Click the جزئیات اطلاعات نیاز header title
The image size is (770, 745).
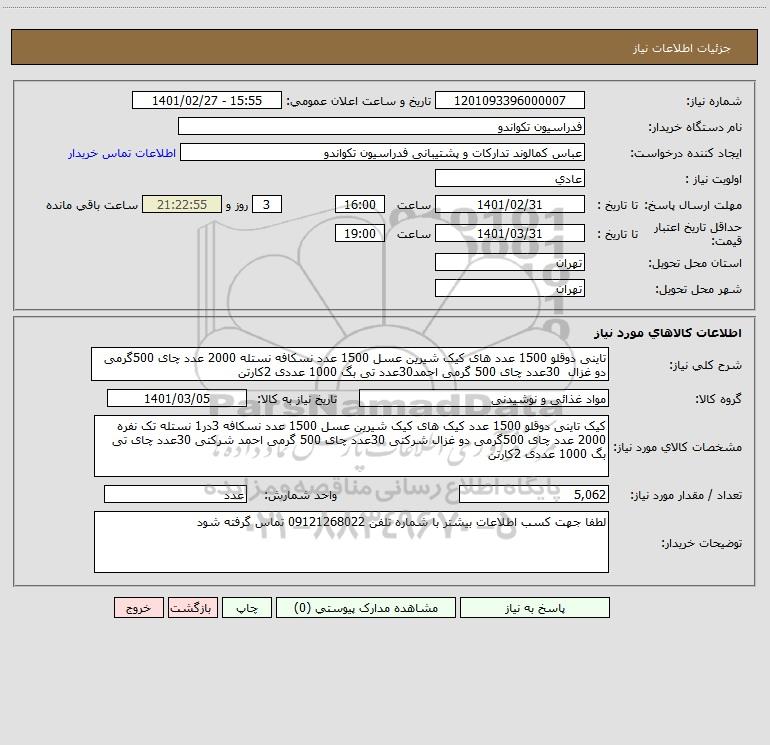(682, 48)
